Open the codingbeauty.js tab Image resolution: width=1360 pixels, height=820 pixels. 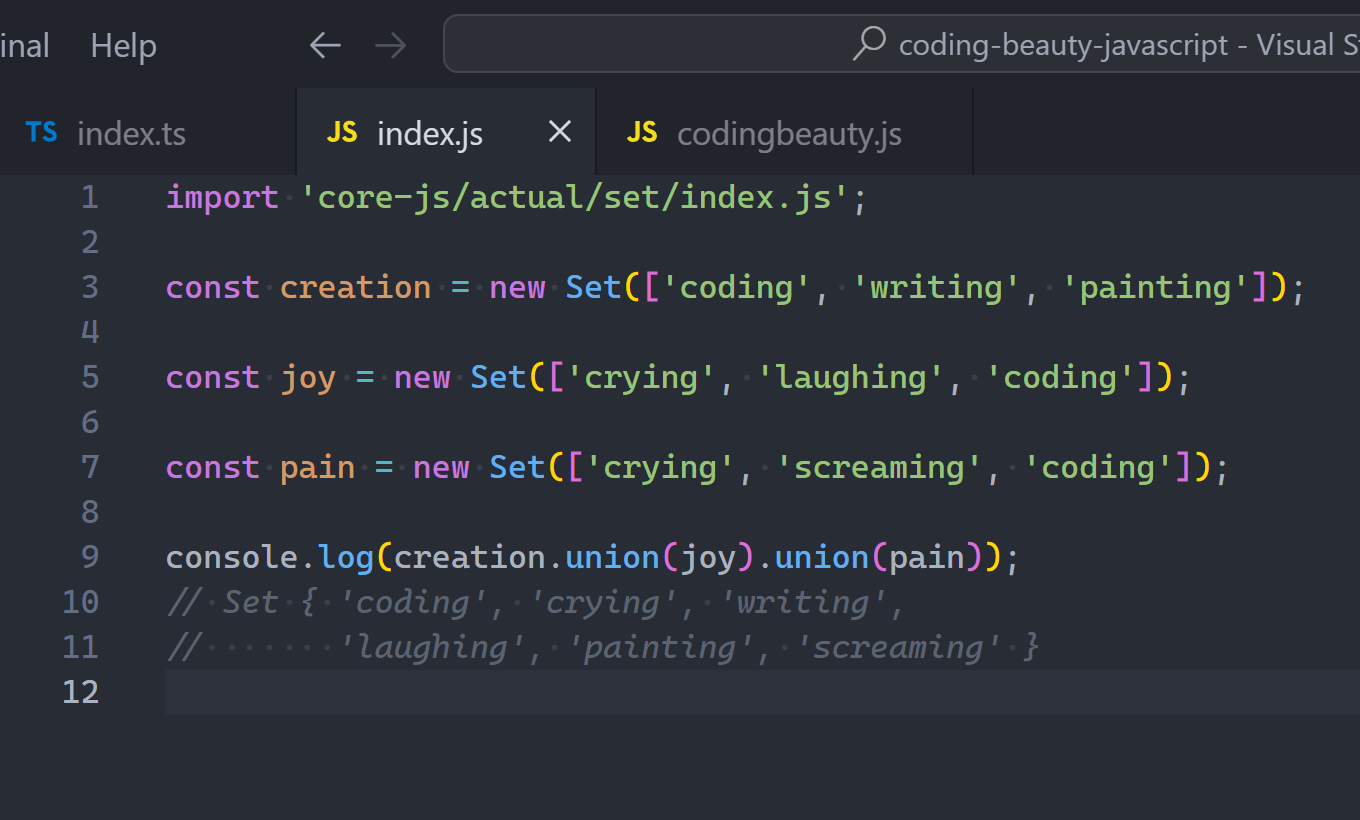point(785,132)
